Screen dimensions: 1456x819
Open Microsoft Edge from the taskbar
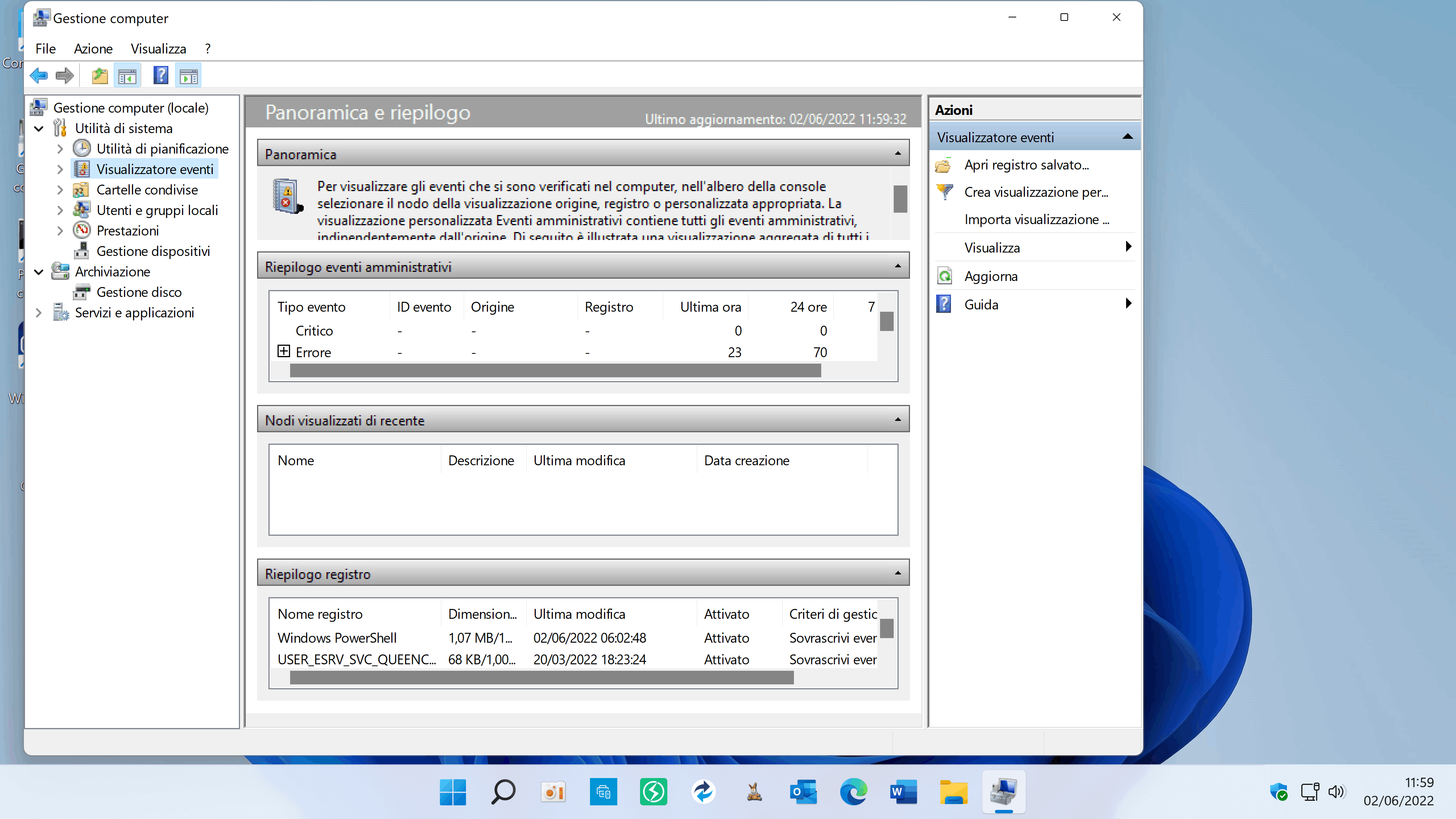point(853,792)
